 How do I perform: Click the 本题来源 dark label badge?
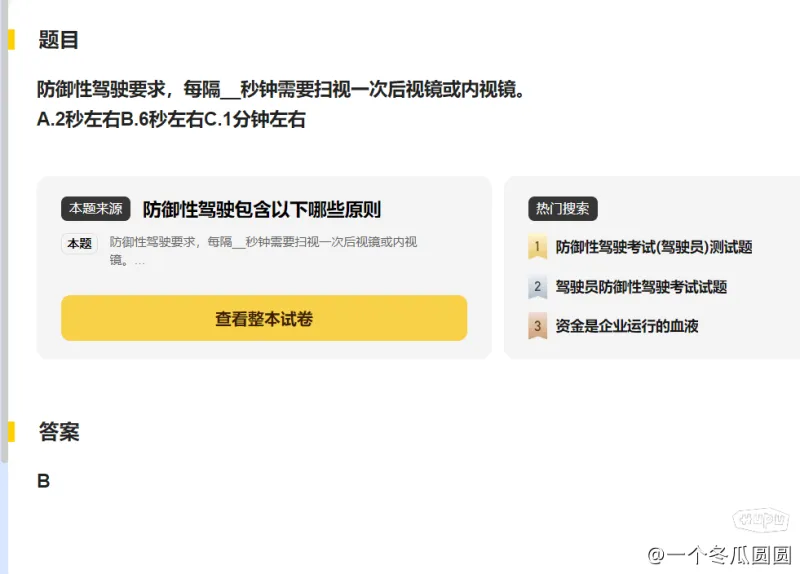tap(95, 209)
